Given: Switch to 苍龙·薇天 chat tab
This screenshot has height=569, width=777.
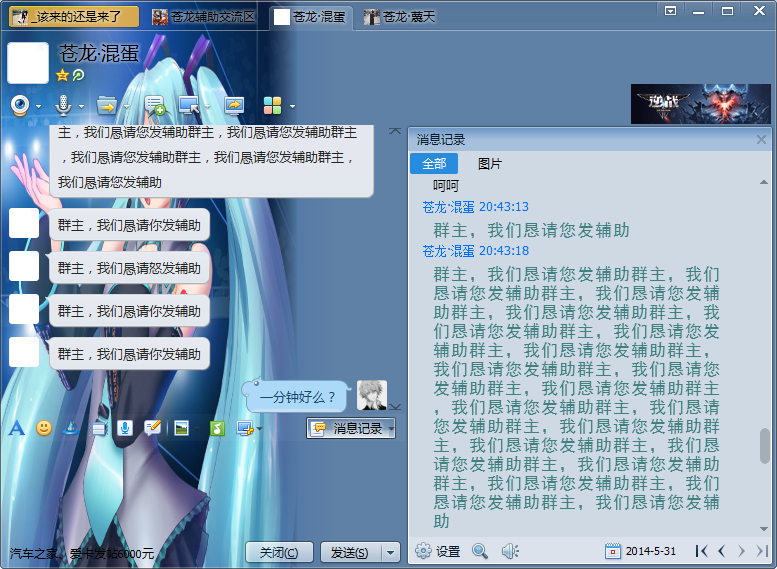Looking at the screenshot, I should [x=399, y=17].
